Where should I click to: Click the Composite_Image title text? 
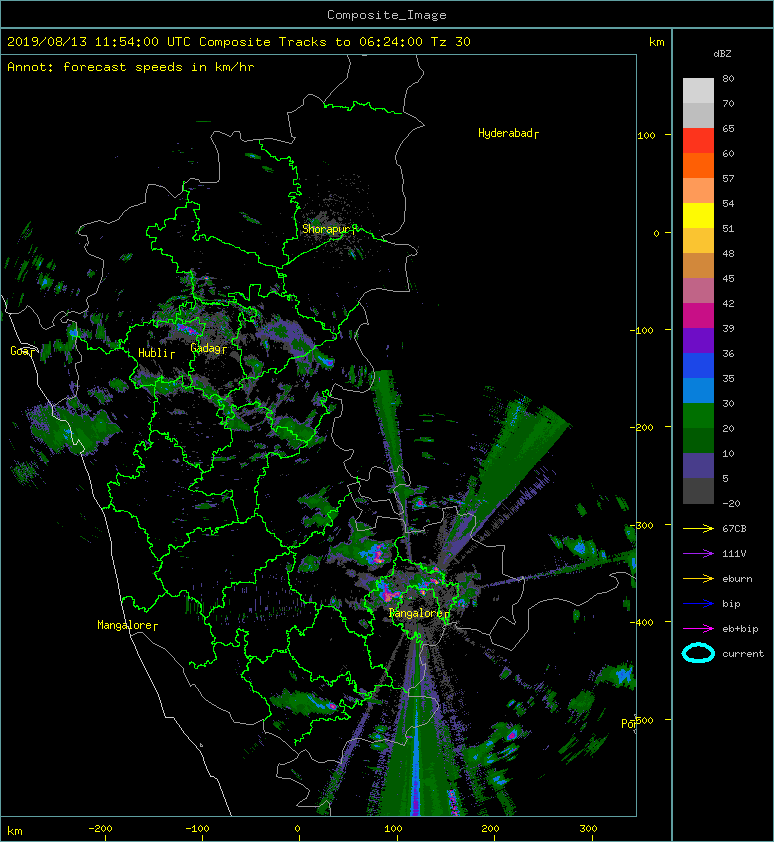pyautogui.click(x=387, y=15)
